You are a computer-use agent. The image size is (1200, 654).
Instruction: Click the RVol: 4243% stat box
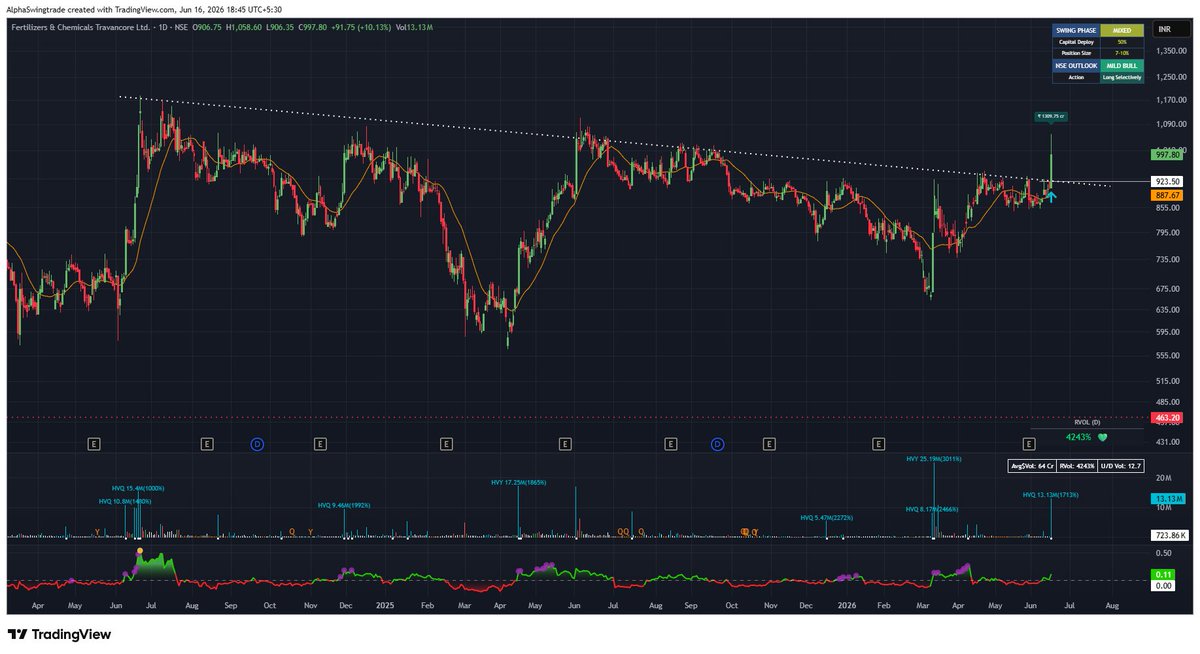tap(1076, 466)
